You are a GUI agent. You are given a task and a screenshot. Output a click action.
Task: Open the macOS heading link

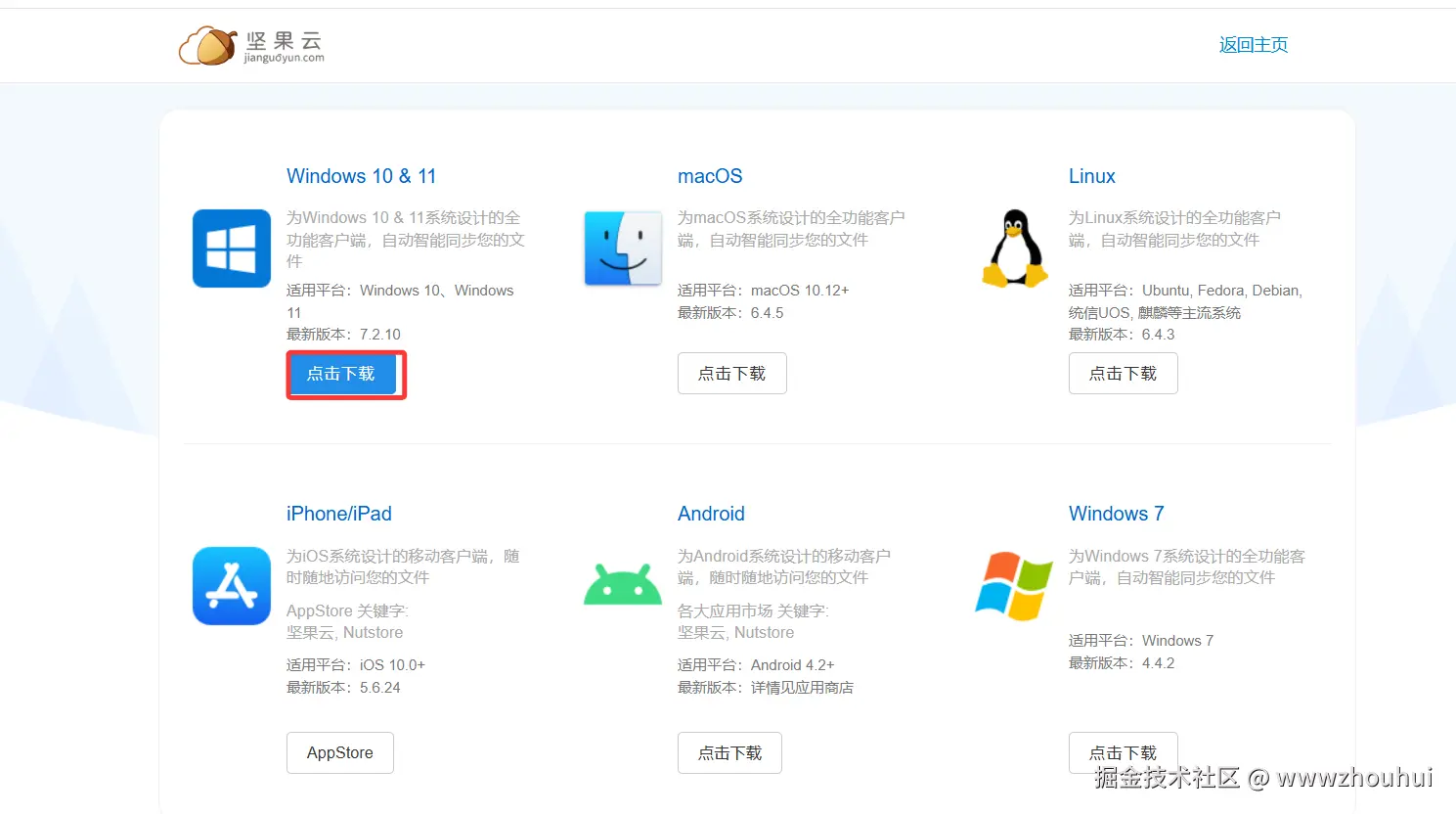pyautogui.click(x=710, y=176)
